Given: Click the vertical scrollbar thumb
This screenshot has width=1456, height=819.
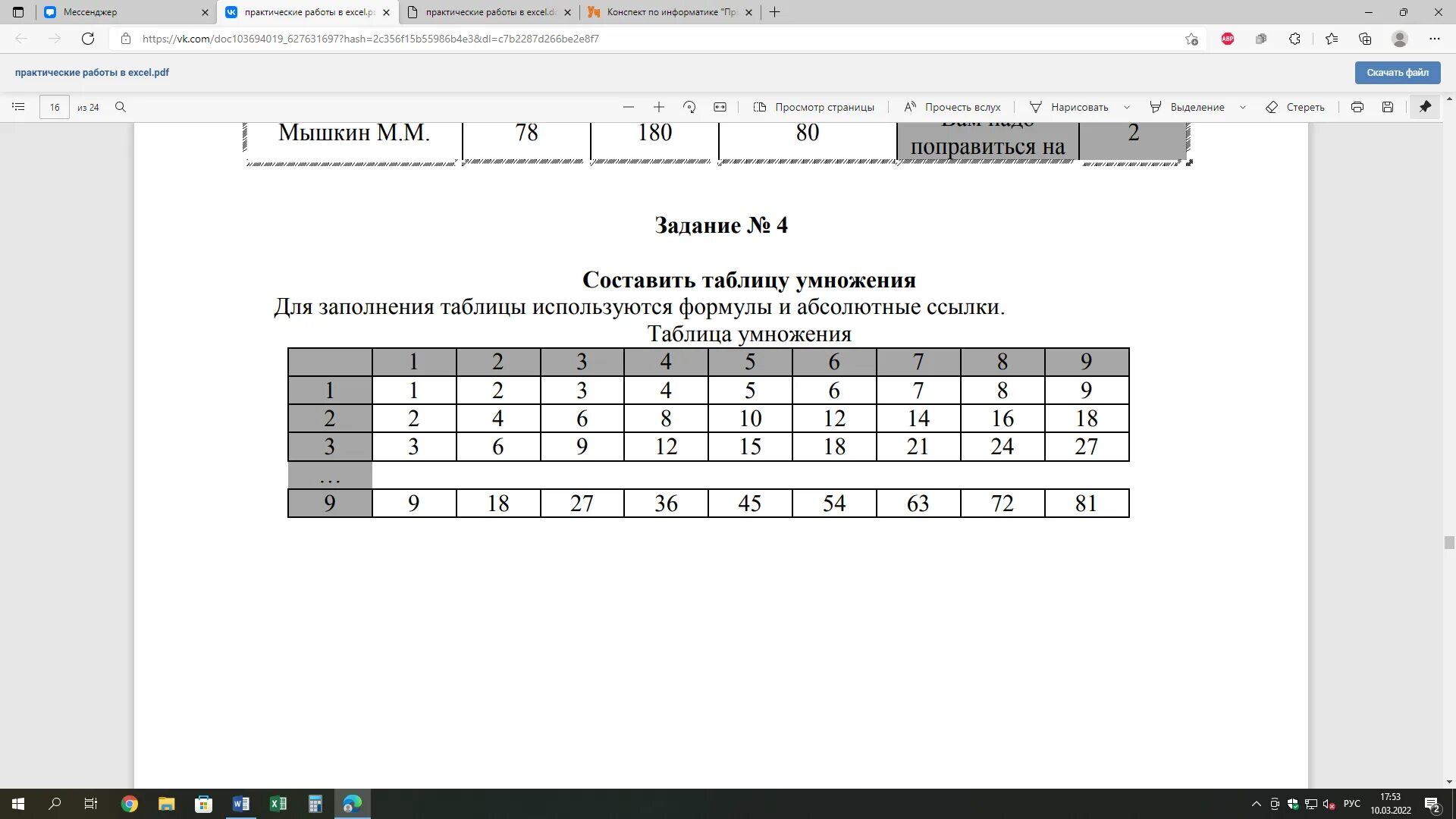Looking at the screenshot, I should (x=1449, y=542).
